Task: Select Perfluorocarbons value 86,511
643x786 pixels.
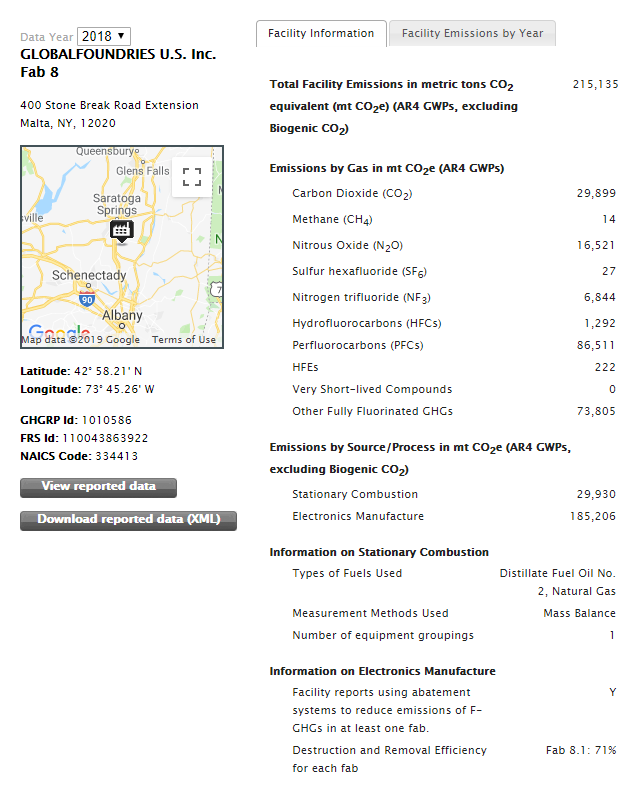Action: (x=596, y=345)
